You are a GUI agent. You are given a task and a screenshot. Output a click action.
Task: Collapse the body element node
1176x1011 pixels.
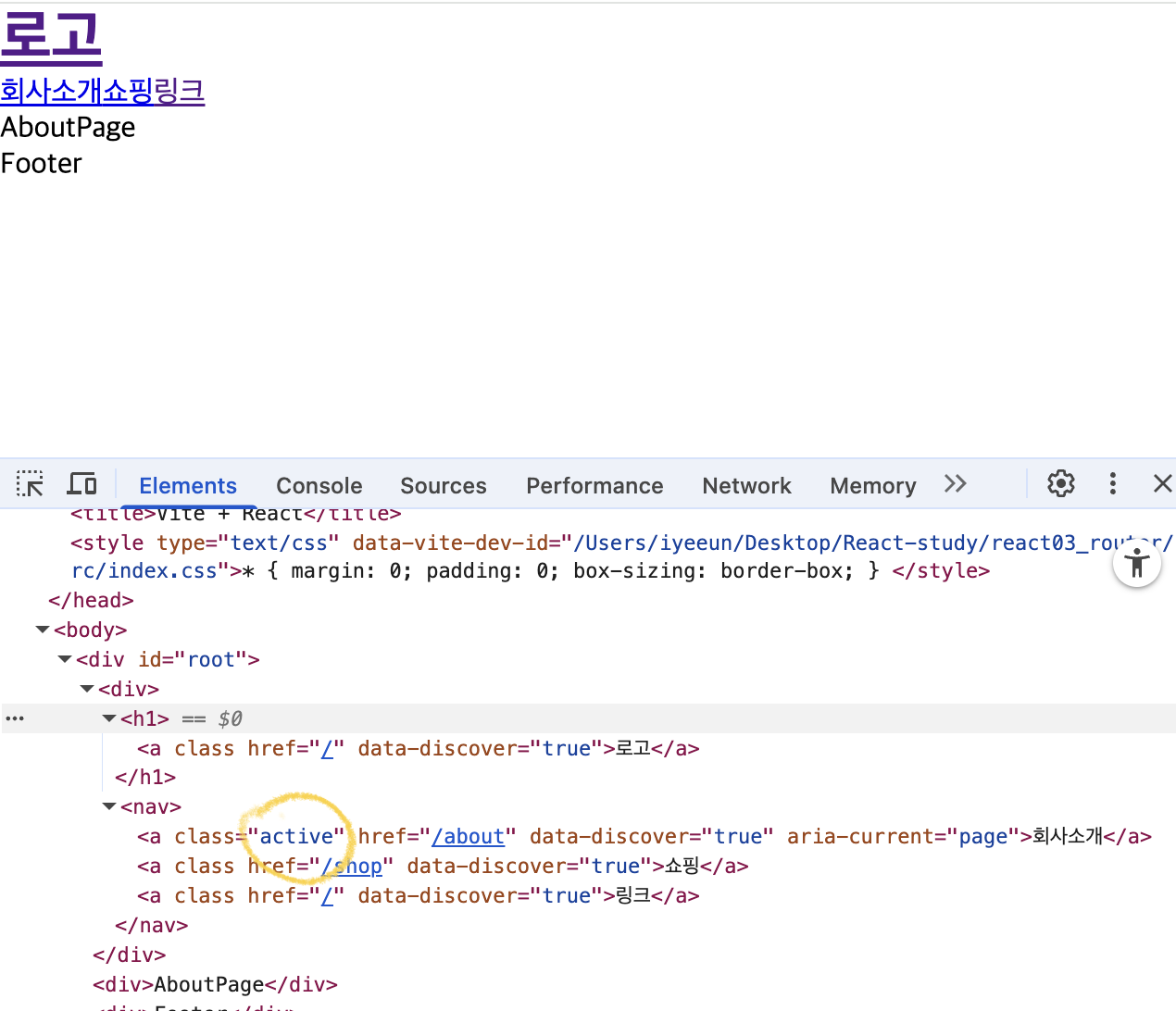43,630
